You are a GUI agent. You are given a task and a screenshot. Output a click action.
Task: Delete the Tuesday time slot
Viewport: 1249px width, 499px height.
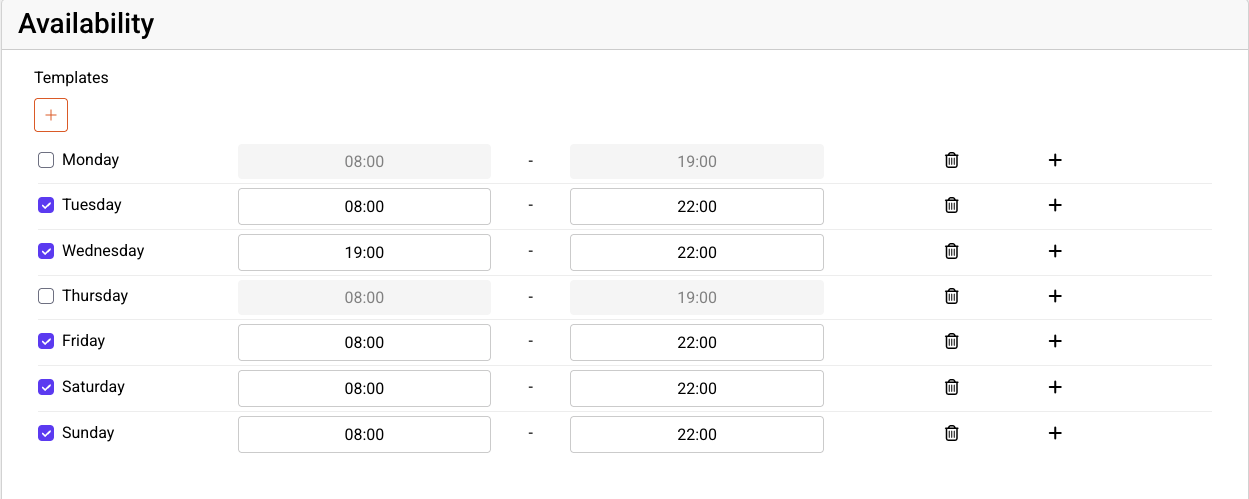pyautogui.click(x=952, y=205)
